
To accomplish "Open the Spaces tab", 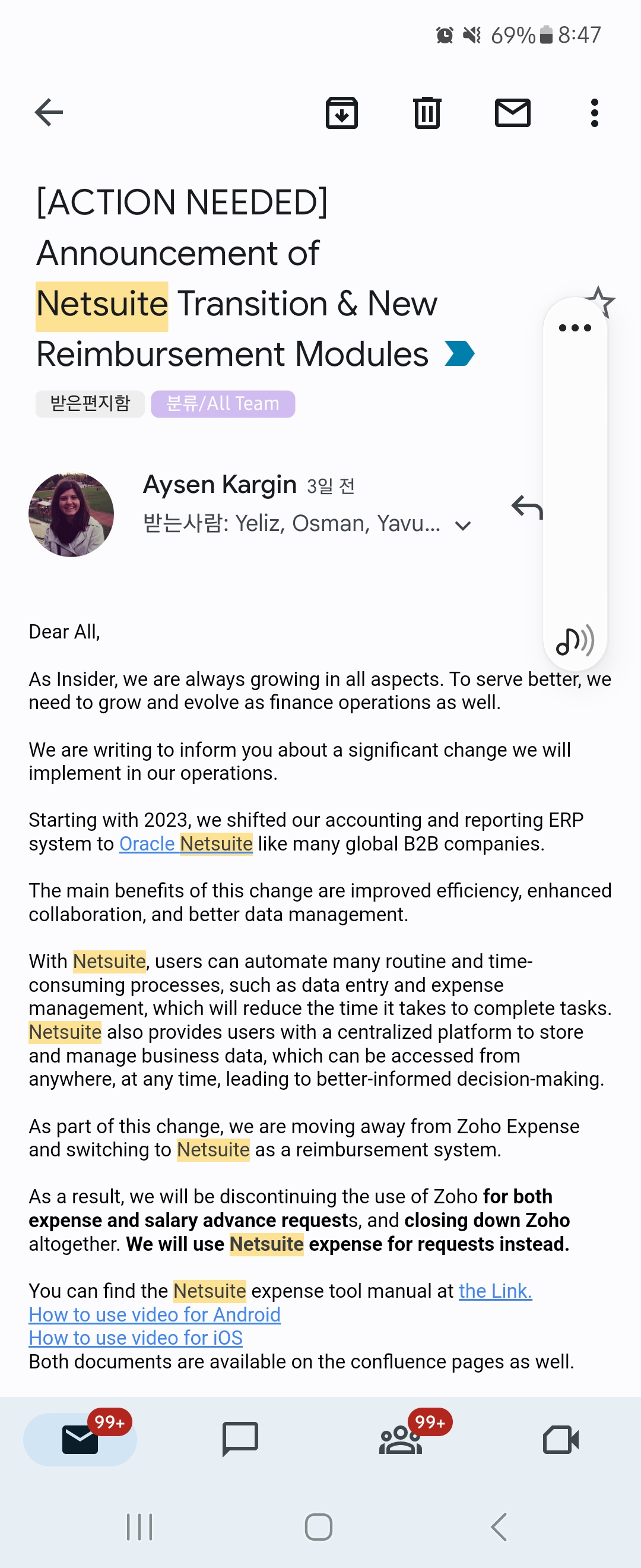I will 401,1439.
